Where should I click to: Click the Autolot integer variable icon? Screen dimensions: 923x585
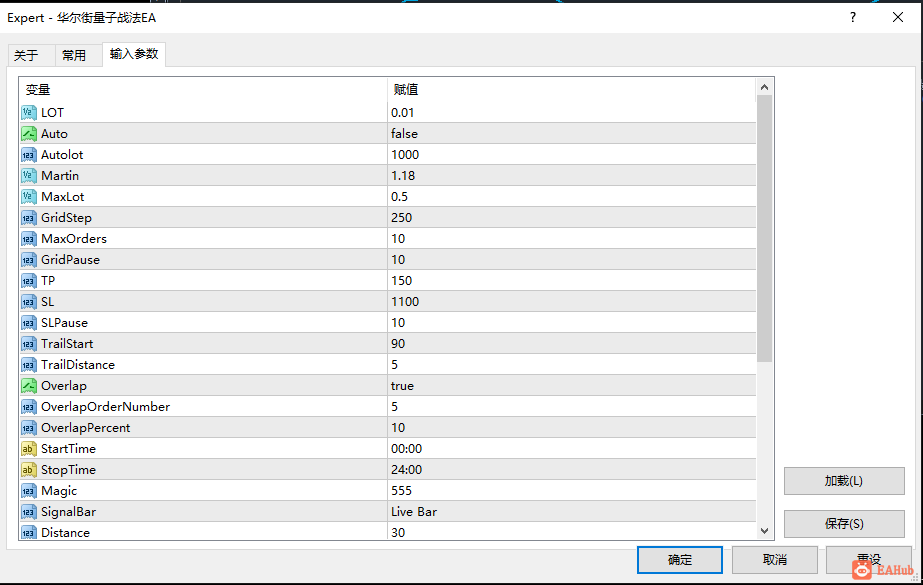28,155
